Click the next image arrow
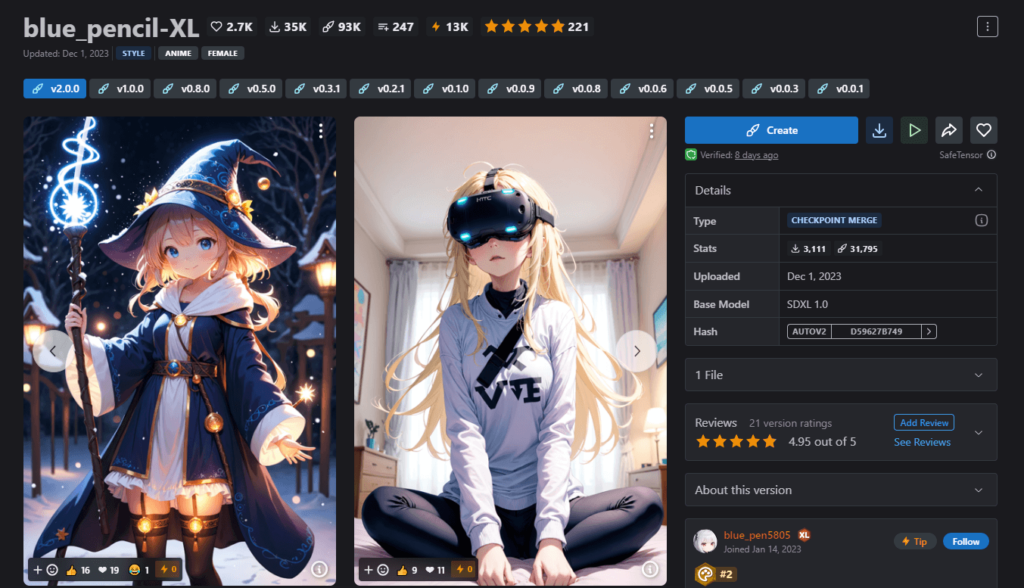Viewport: 1024px width, 588px height. [x=636, y=351]
